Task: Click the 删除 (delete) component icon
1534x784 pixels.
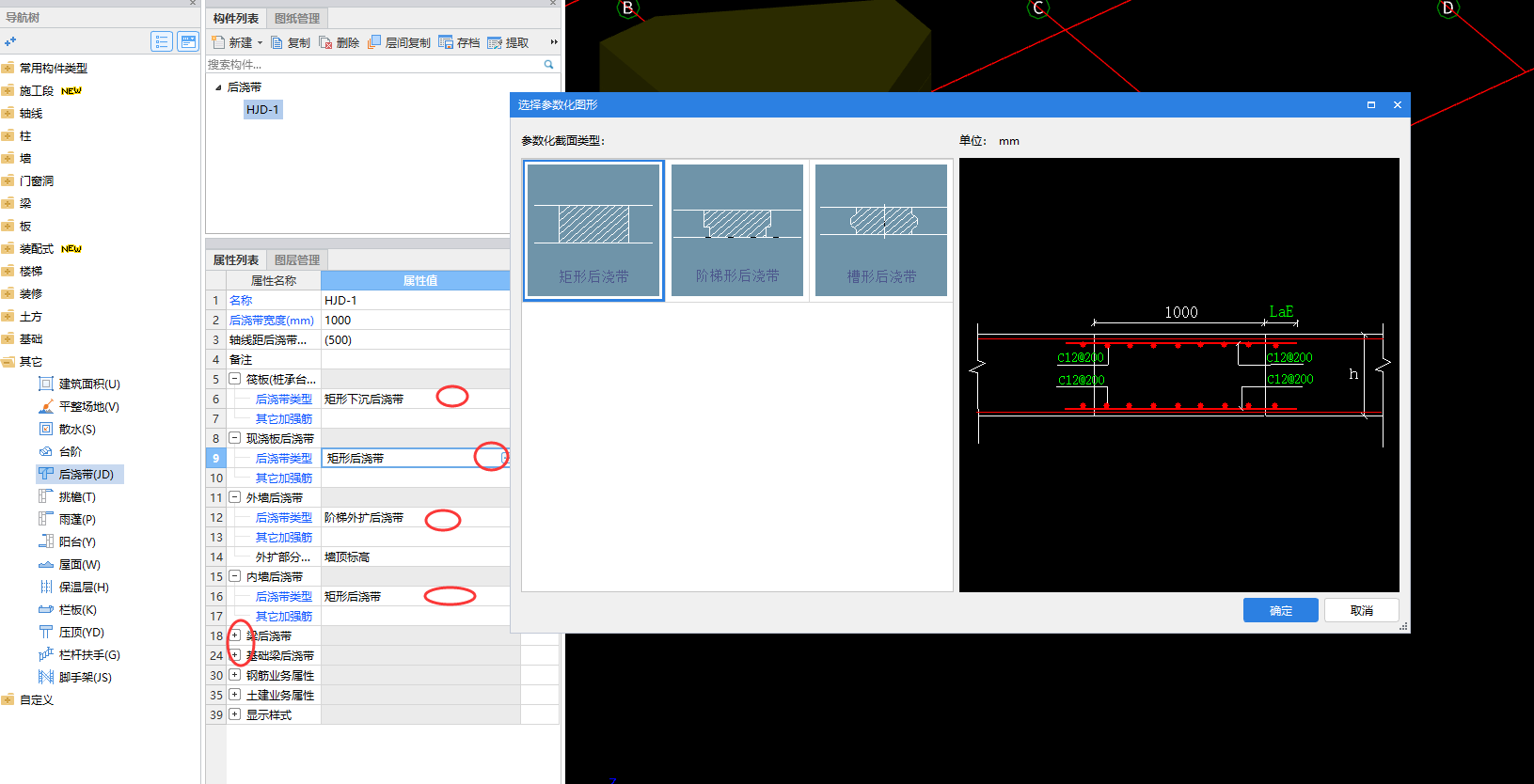Action: click(325, 42)
